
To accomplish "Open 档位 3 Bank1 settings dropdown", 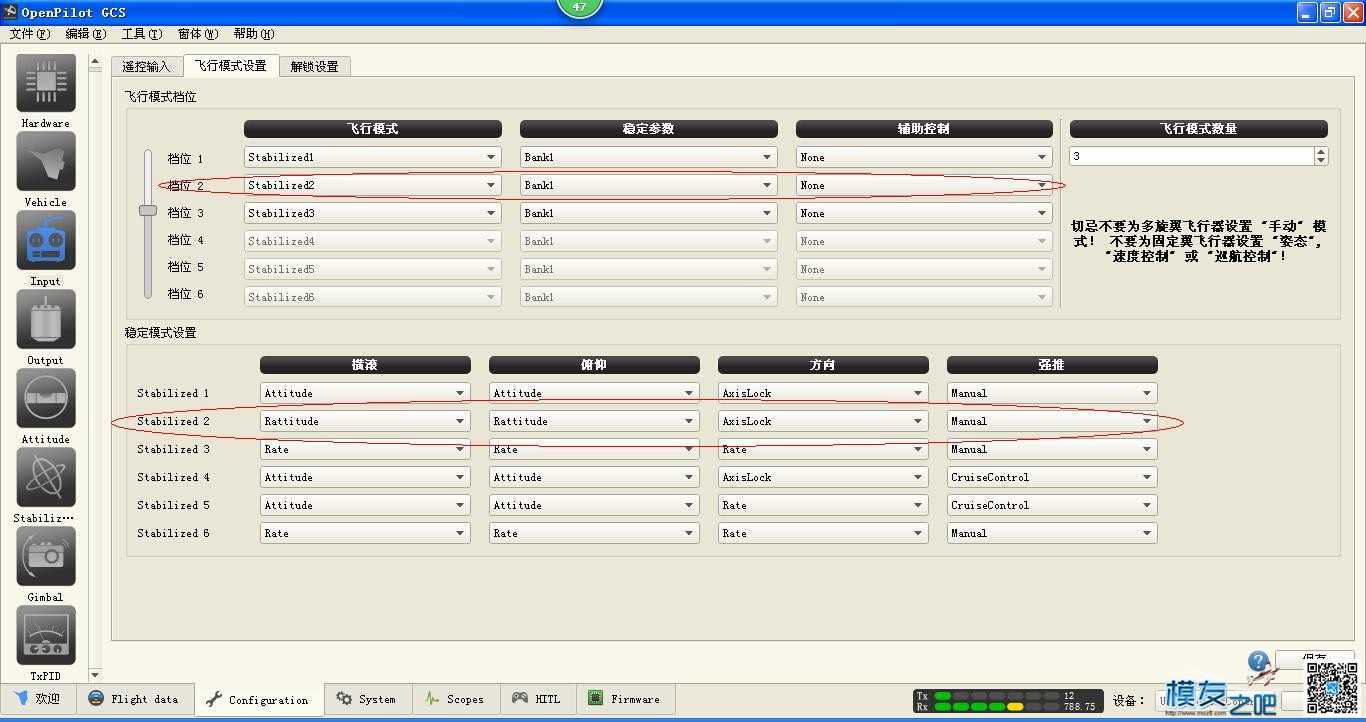I will (649, 213).
